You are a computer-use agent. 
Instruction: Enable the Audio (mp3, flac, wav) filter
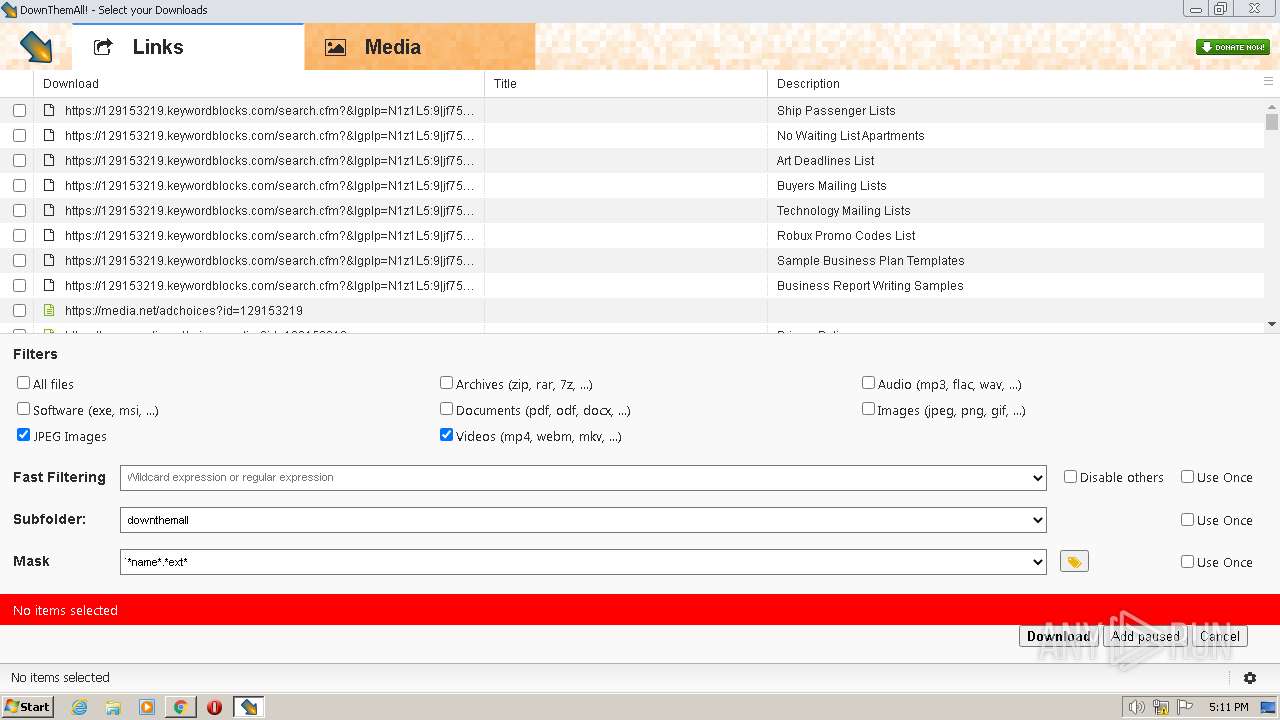coord(868,383)
